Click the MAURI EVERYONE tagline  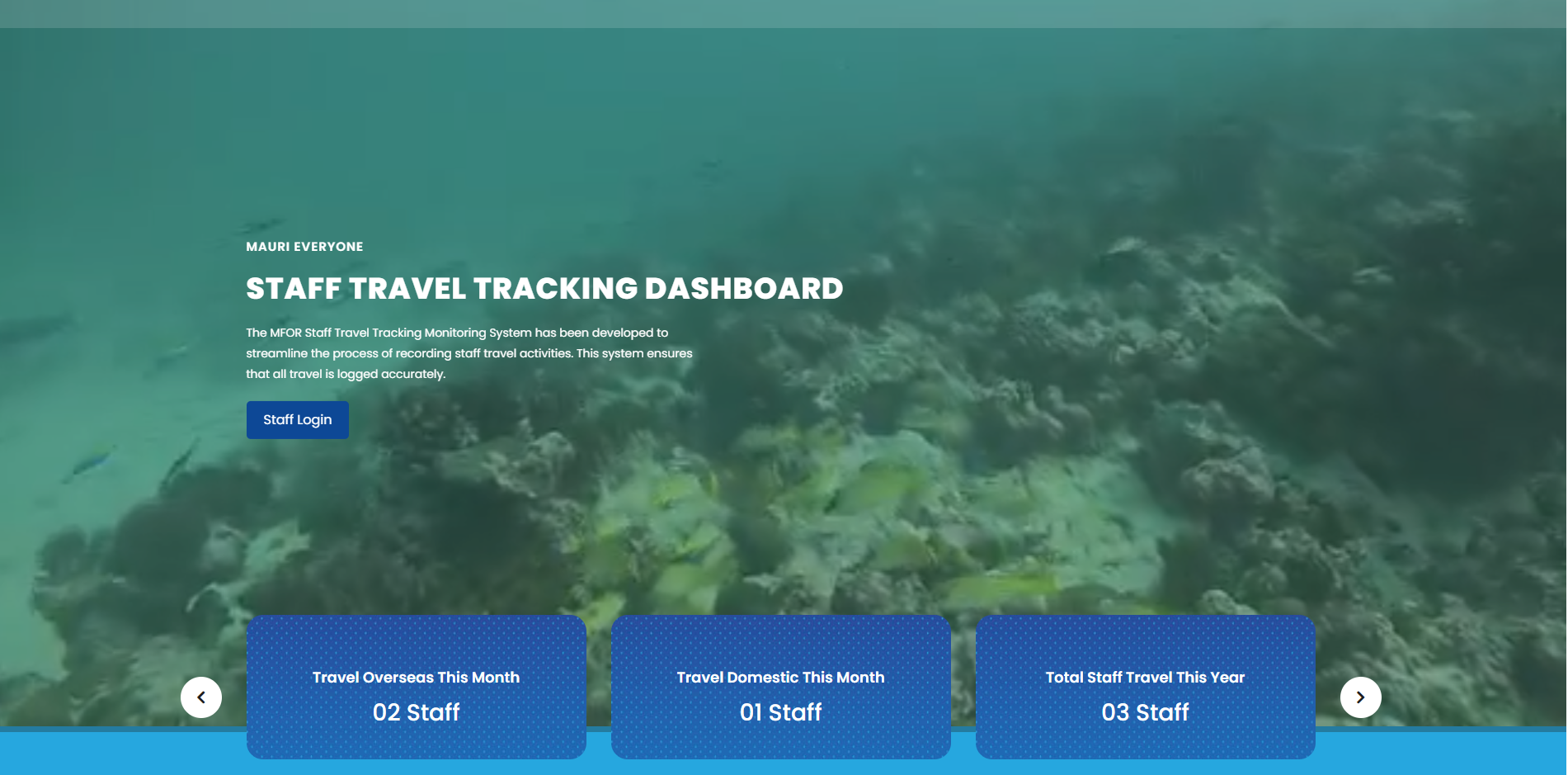(304, 246)
